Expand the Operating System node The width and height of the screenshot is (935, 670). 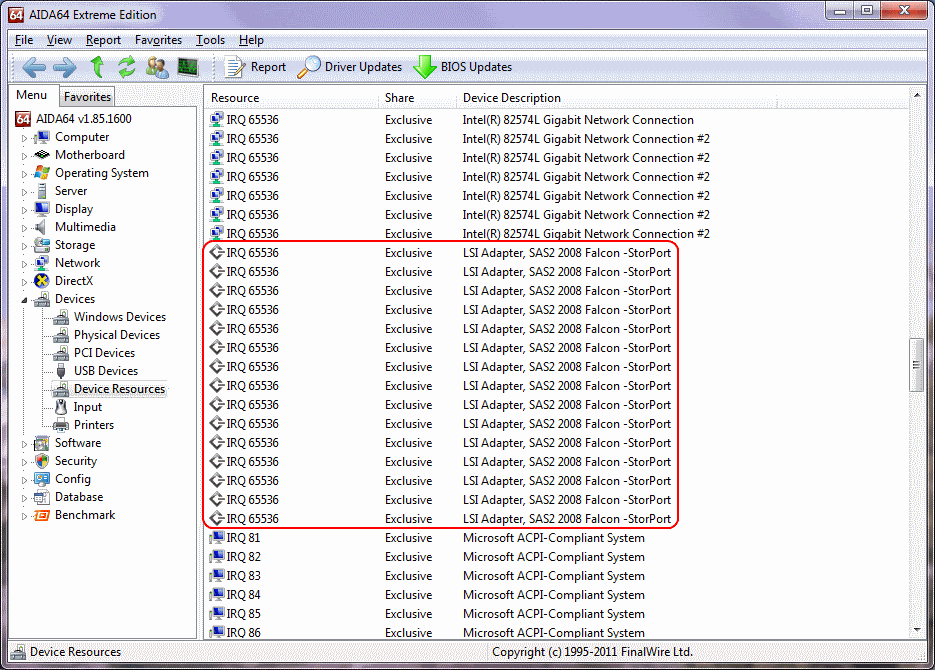pyautogui.click(x=24, y=174)
